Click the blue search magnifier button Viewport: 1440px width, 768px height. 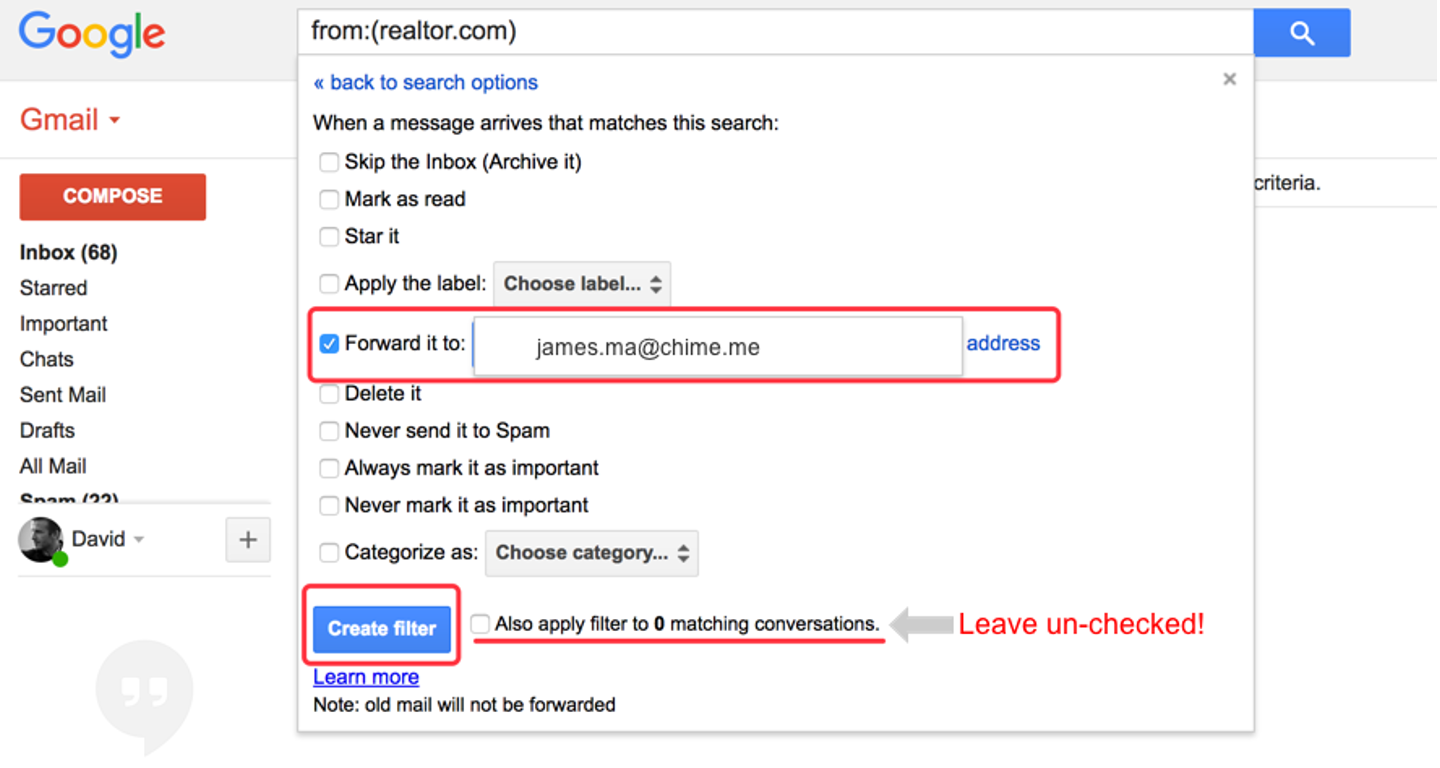tap(1301, 33)
